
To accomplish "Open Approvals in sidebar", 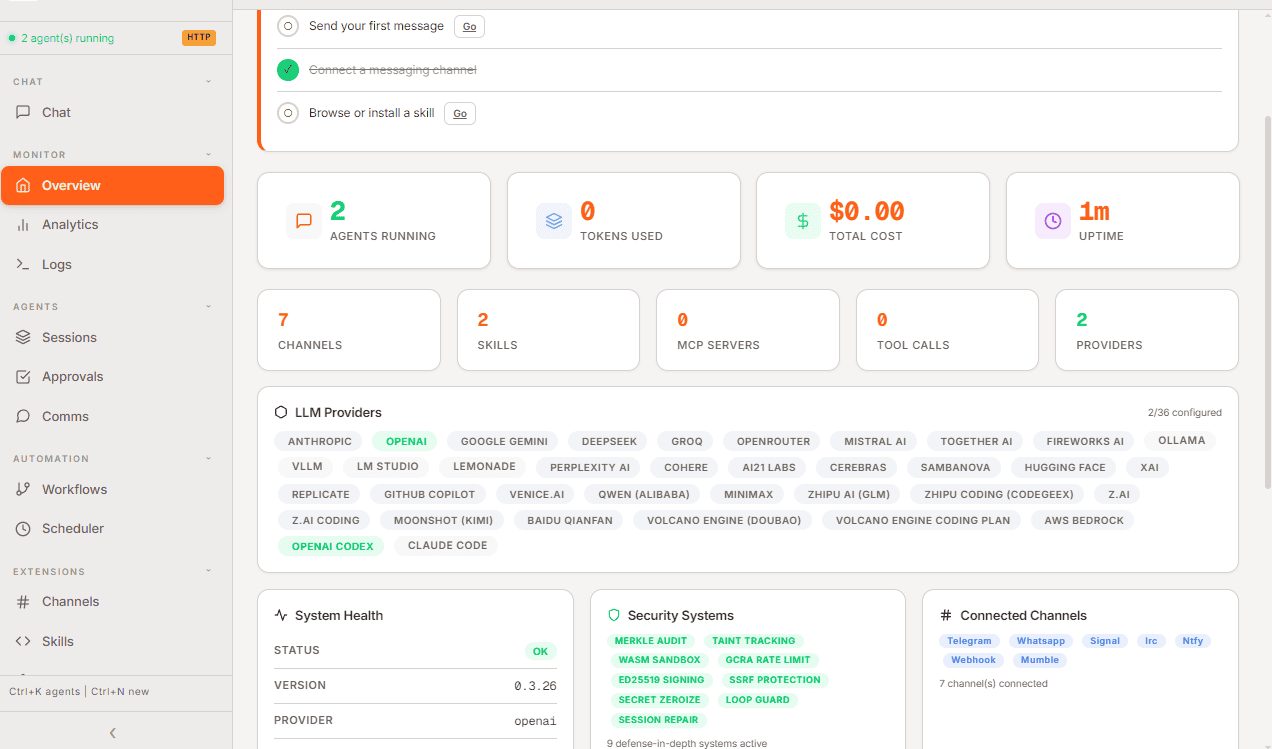I will click(112, 377).
